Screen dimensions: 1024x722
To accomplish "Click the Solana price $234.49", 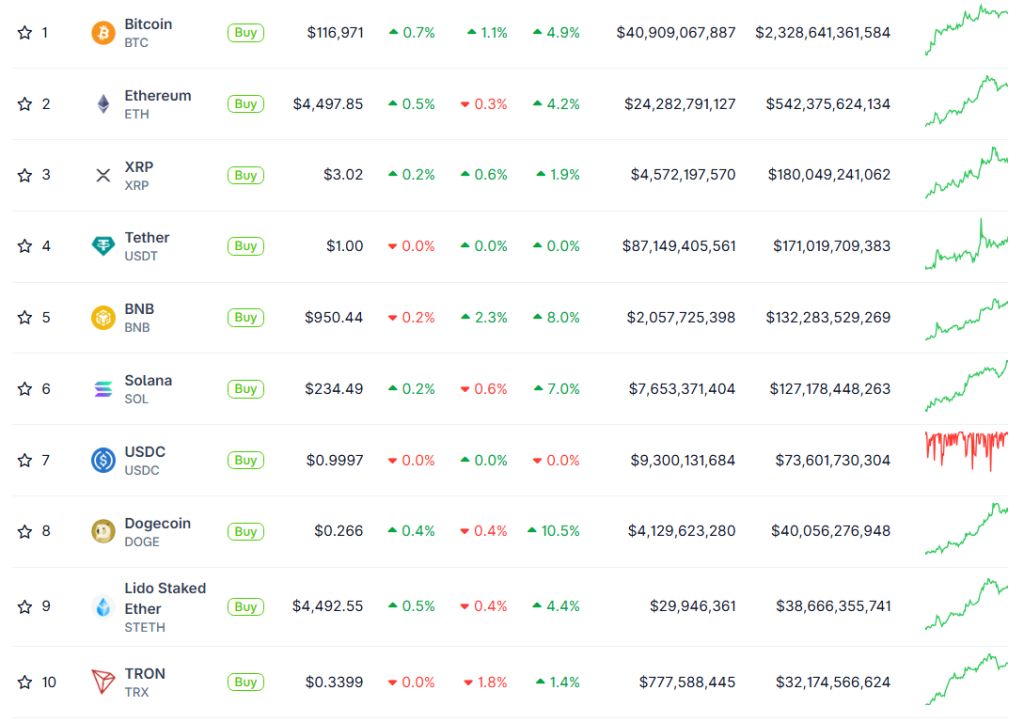I will tap(334, 389).
